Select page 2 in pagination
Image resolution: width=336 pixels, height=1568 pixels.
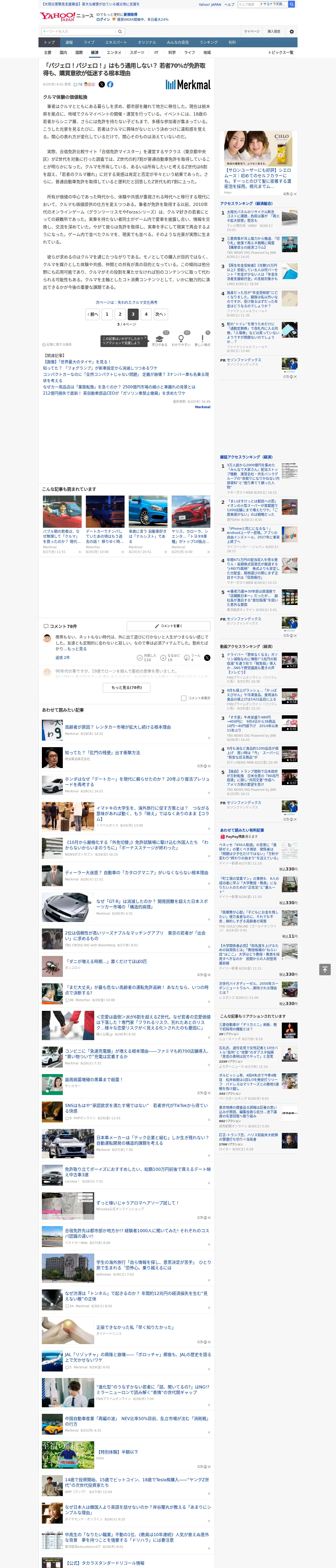coord(120,314)
